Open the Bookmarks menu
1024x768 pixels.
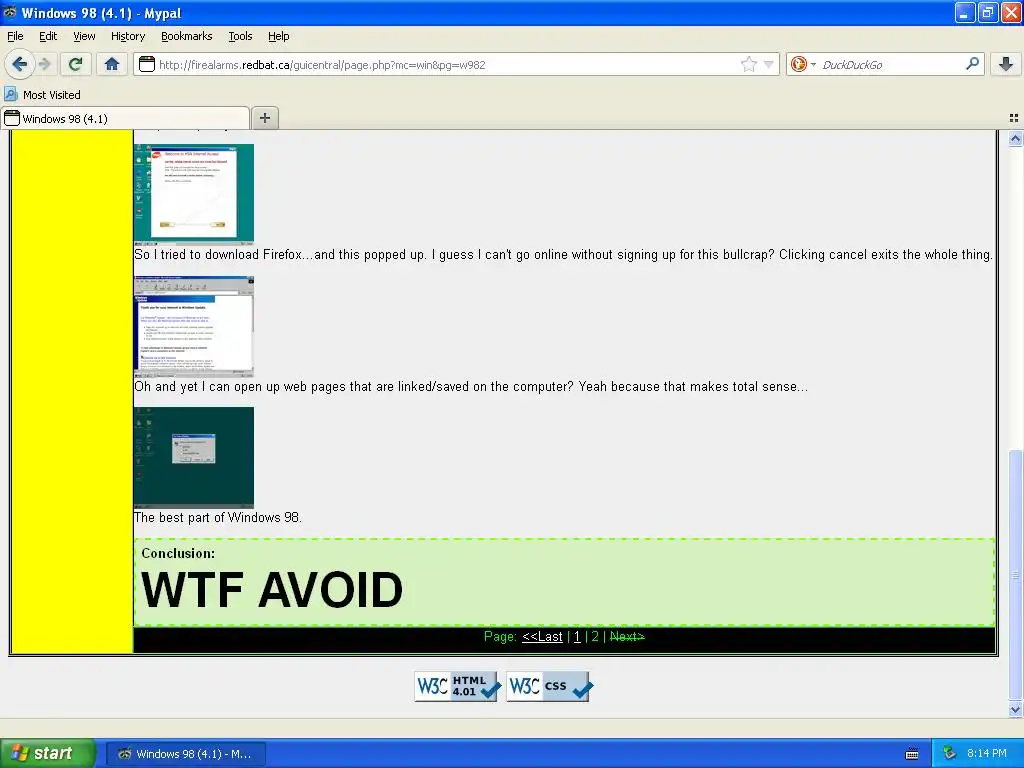tap(187, 36)
